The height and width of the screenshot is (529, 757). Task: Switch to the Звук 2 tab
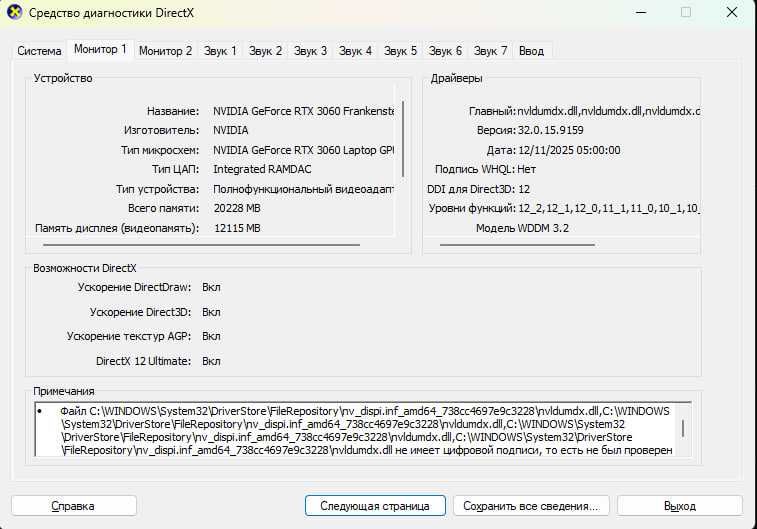tap(265, 51)
